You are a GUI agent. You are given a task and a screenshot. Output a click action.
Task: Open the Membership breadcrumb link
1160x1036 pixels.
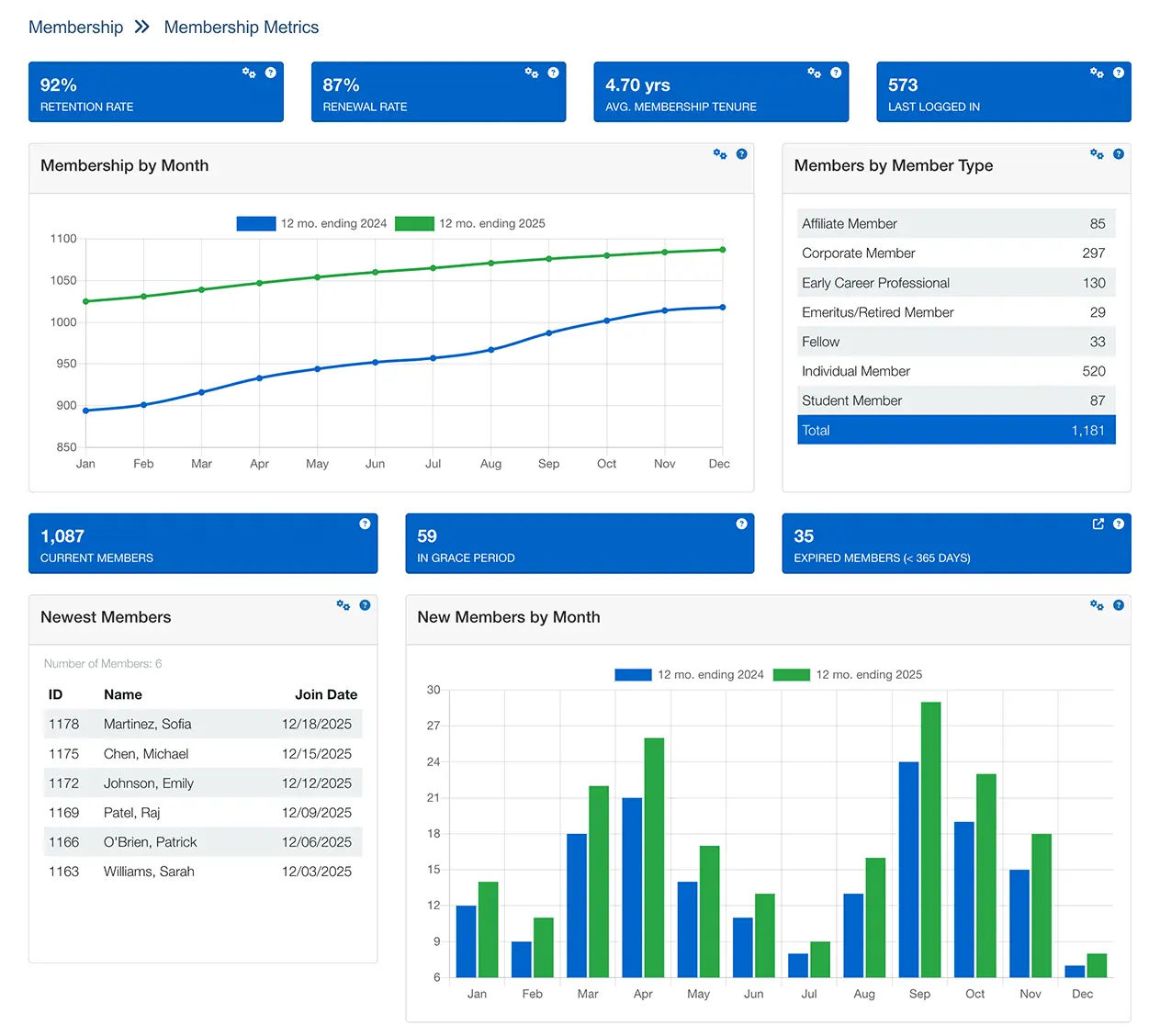coord(76,27)
